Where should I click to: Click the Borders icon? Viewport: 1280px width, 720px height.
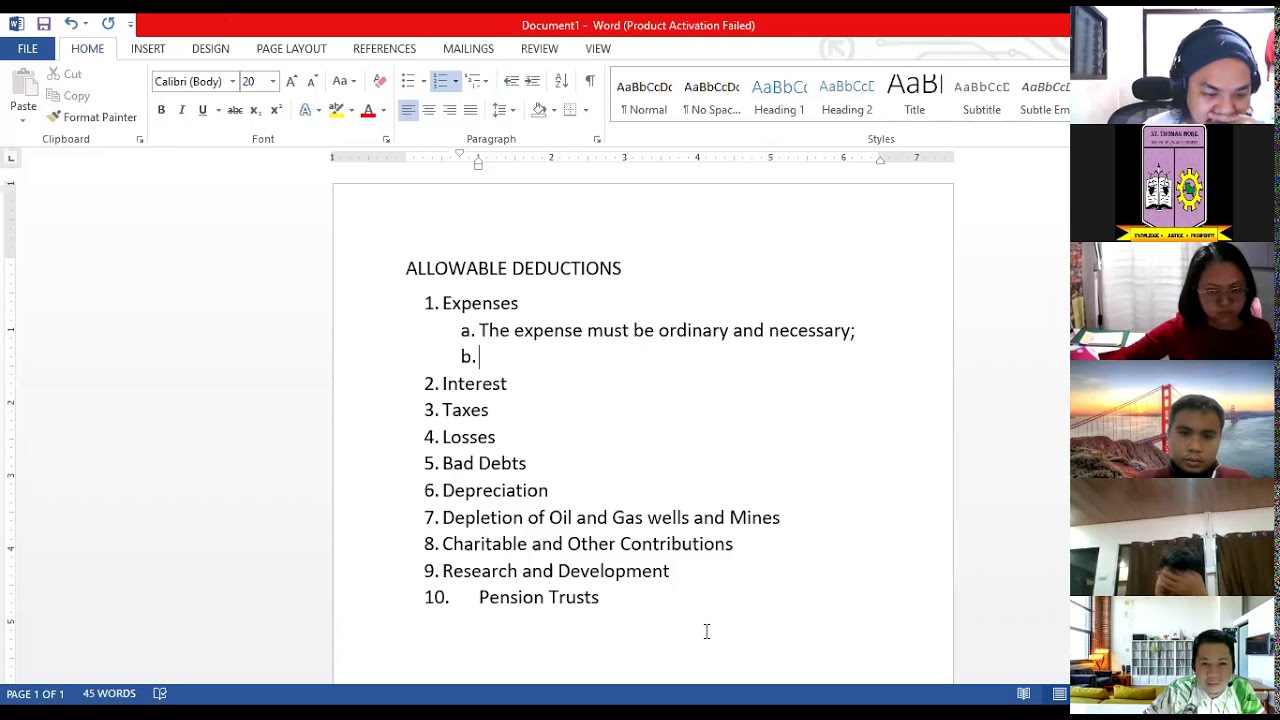click(x=570, y=110)
